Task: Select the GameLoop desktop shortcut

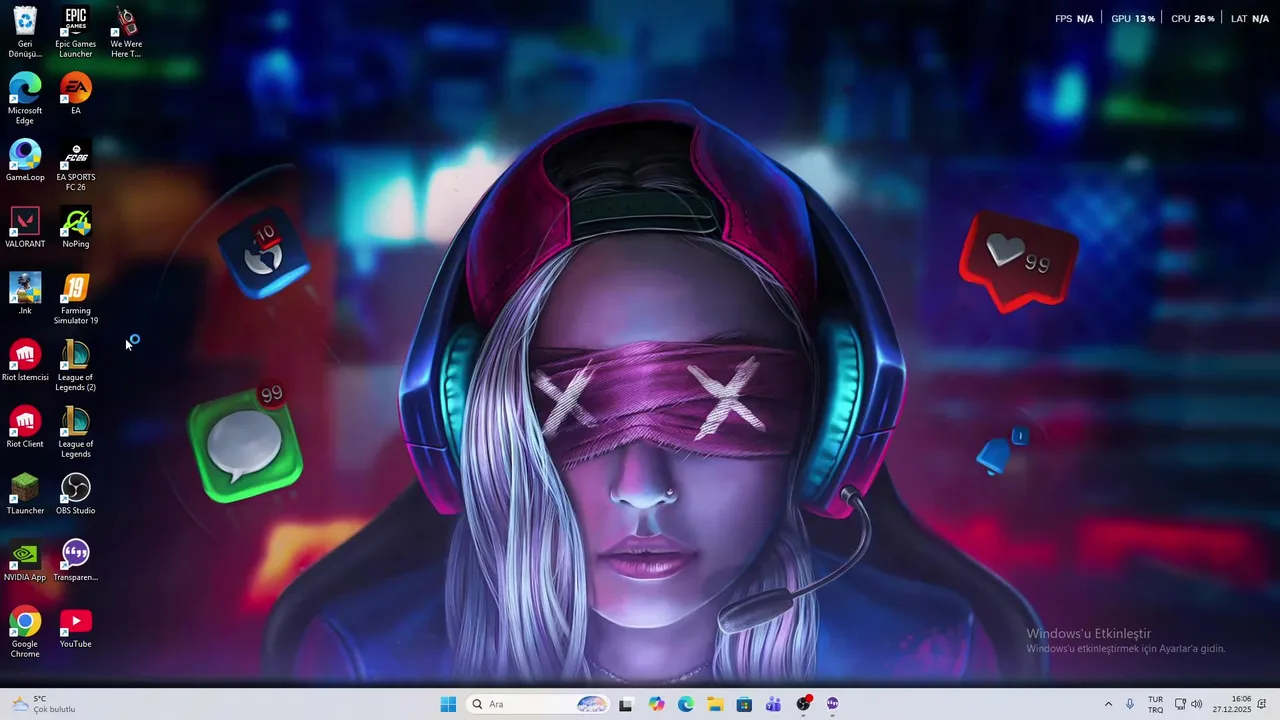Action: coord(25,161)
